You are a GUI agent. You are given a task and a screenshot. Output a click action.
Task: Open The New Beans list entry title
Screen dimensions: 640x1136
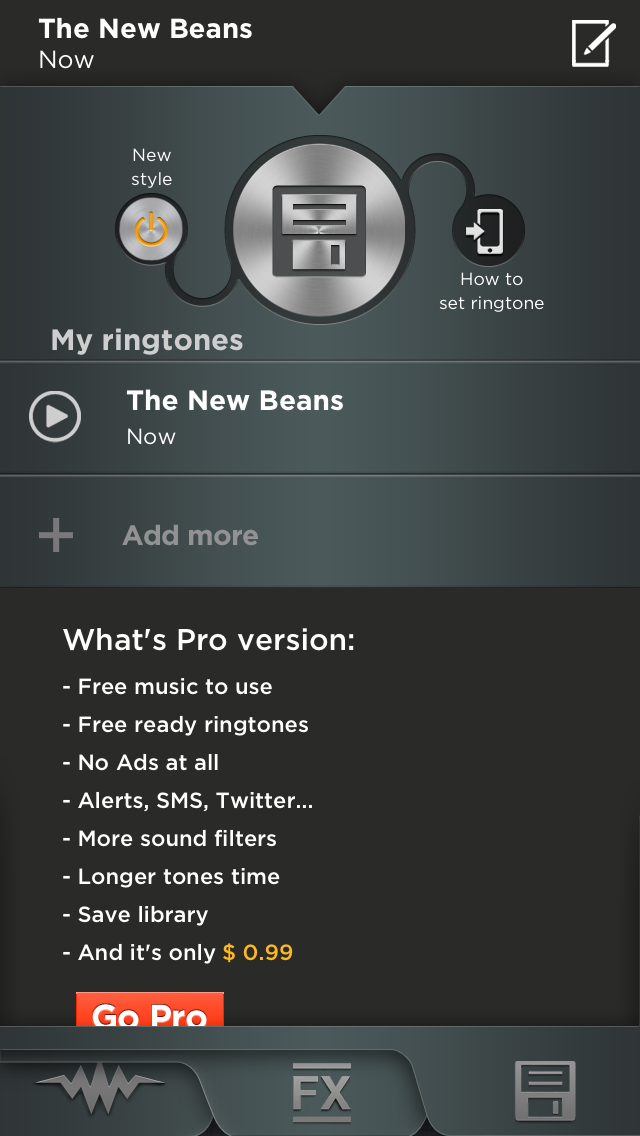point(235,401)
